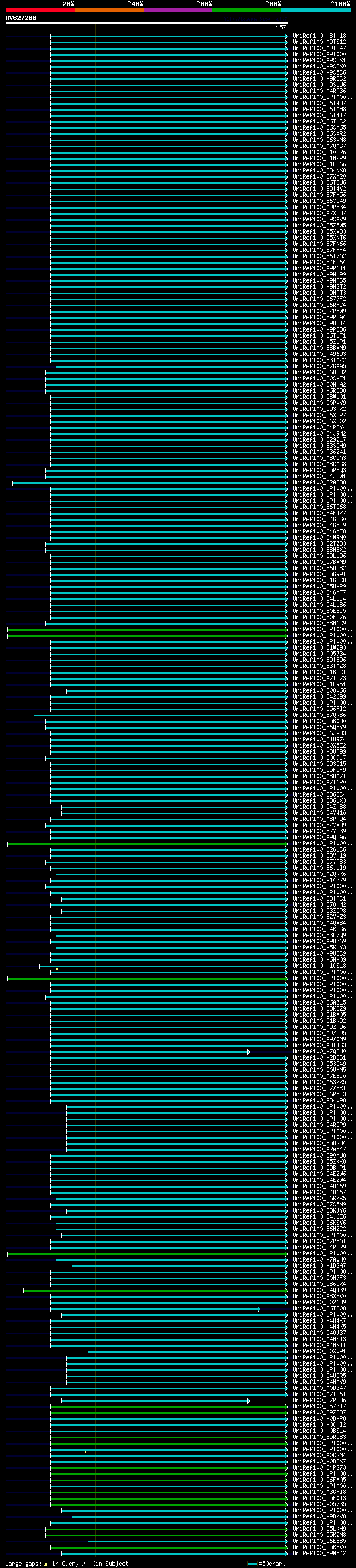Image resolution: width=356 pixels, height=1568 pixels.
Task: Select hit label UniRef100_Q1HR74
Action: [x=319, y=740]
